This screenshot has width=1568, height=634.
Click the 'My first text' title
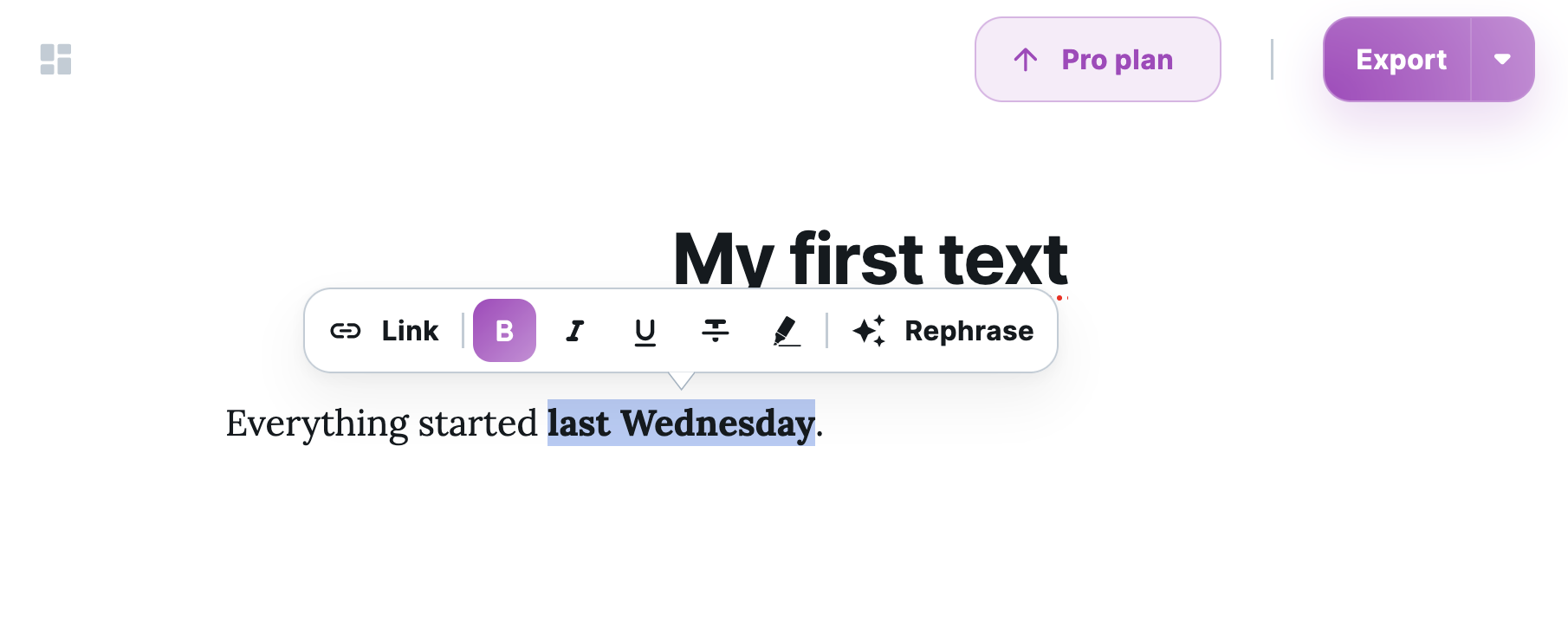click(870, 258)
